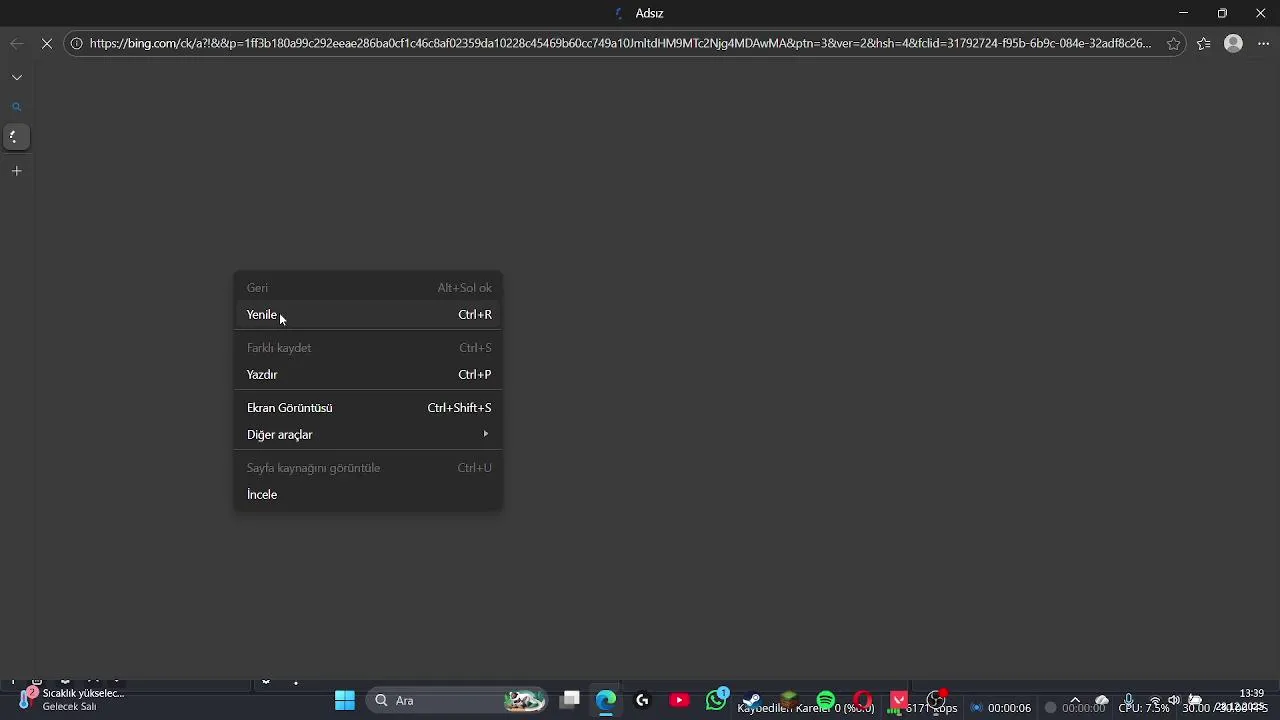Open the three-dot settings and more menu
Screen dimensions: 1280x720
point(1263,43)
